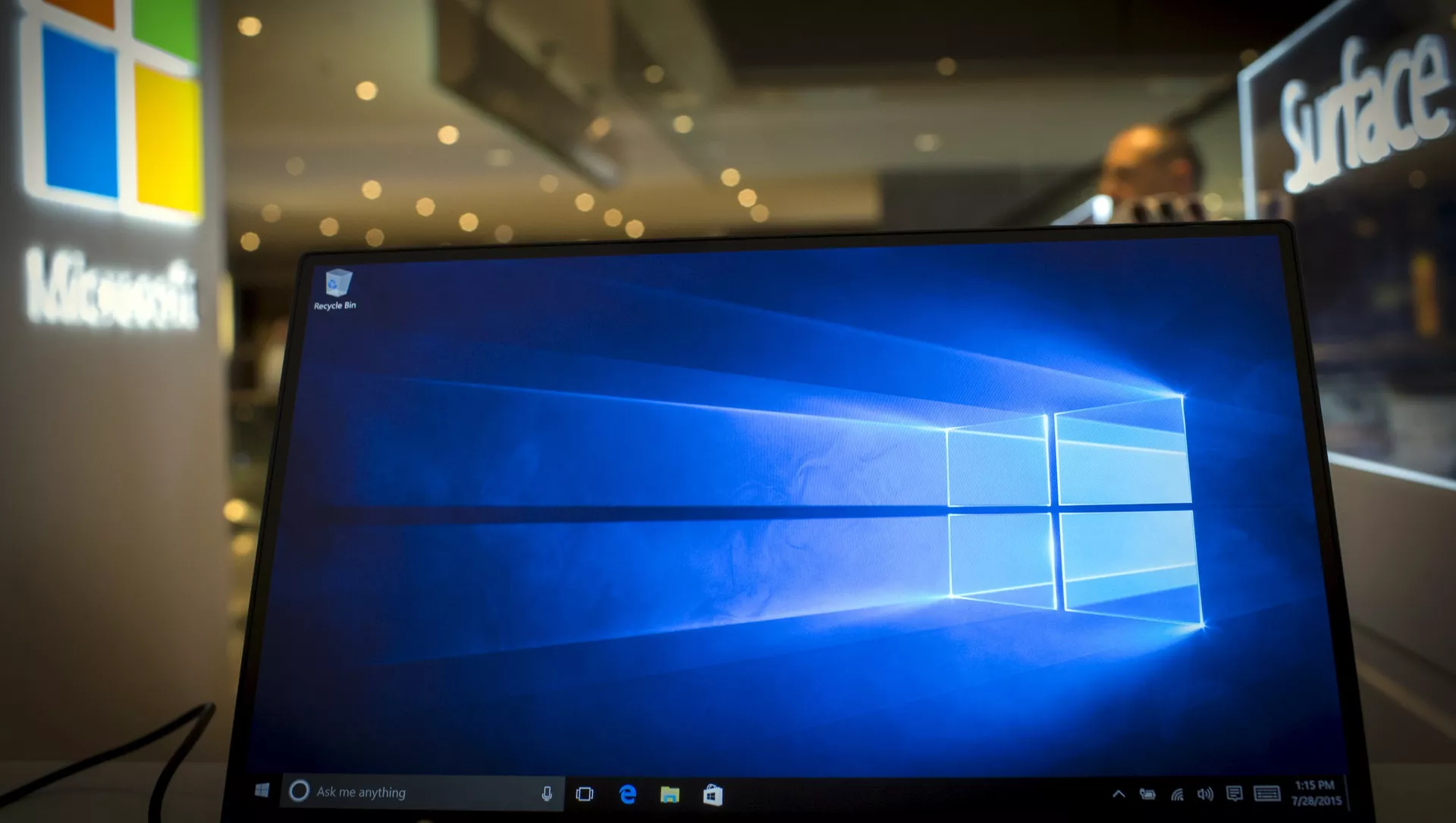Open the Recycle Bin desktop icon
This screenshot has height=823, width=1456.
coord(337,283)
